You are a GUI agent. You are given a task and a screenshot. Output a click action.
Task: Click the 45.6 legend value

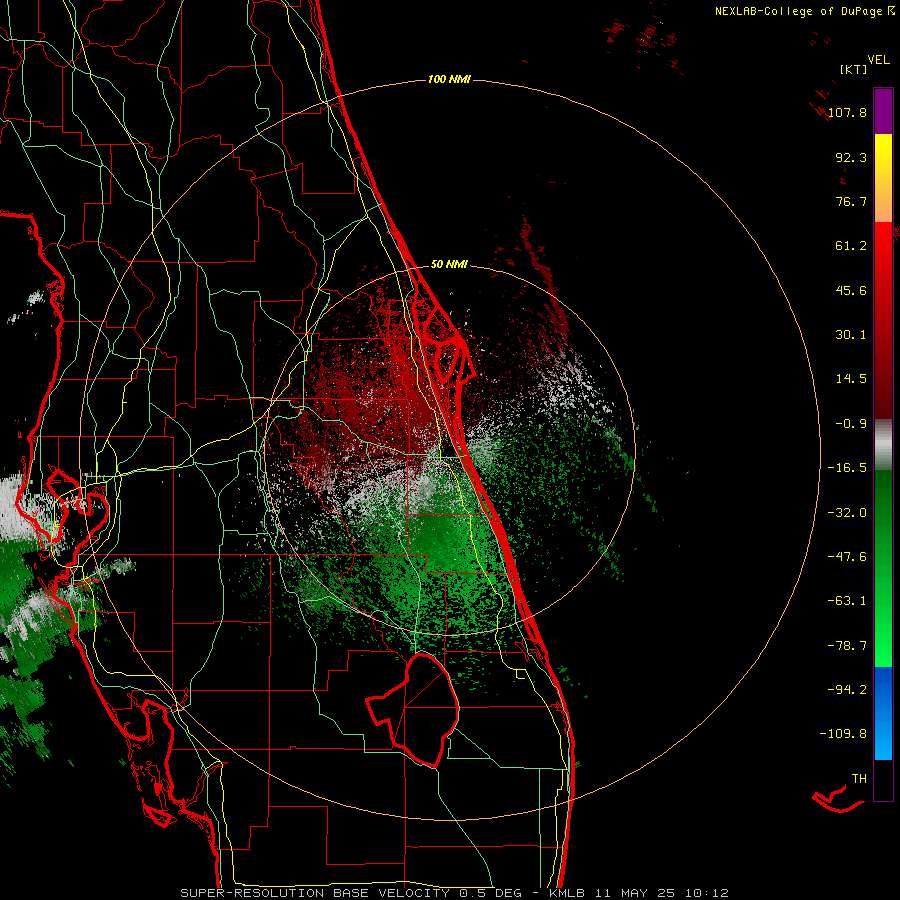pos(851,290)
